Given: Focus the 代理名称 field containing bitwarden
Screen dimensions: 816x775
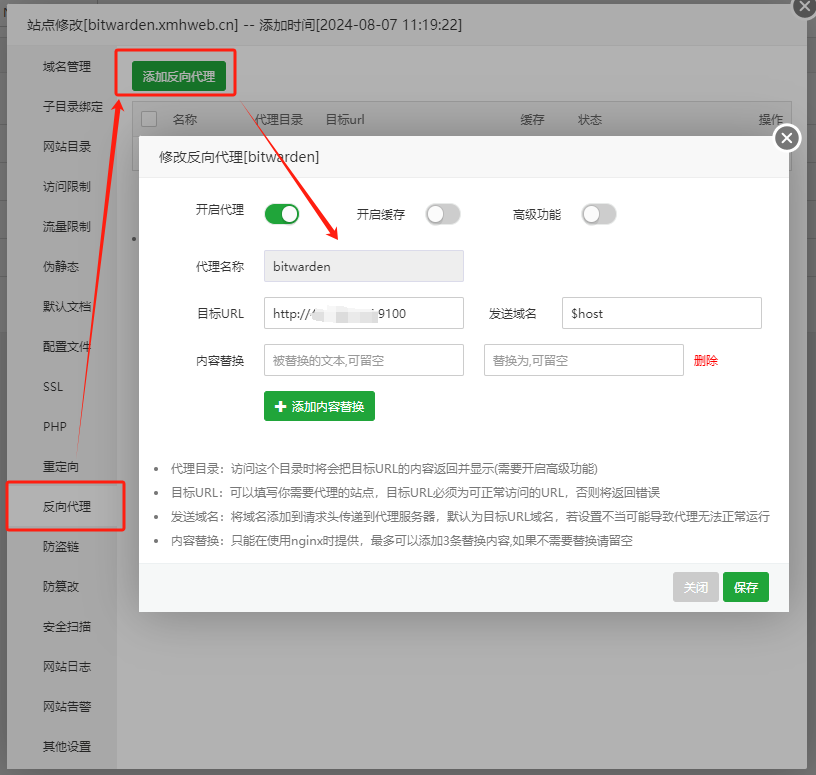Looking at the screenshot, I should tap(364, 266).
